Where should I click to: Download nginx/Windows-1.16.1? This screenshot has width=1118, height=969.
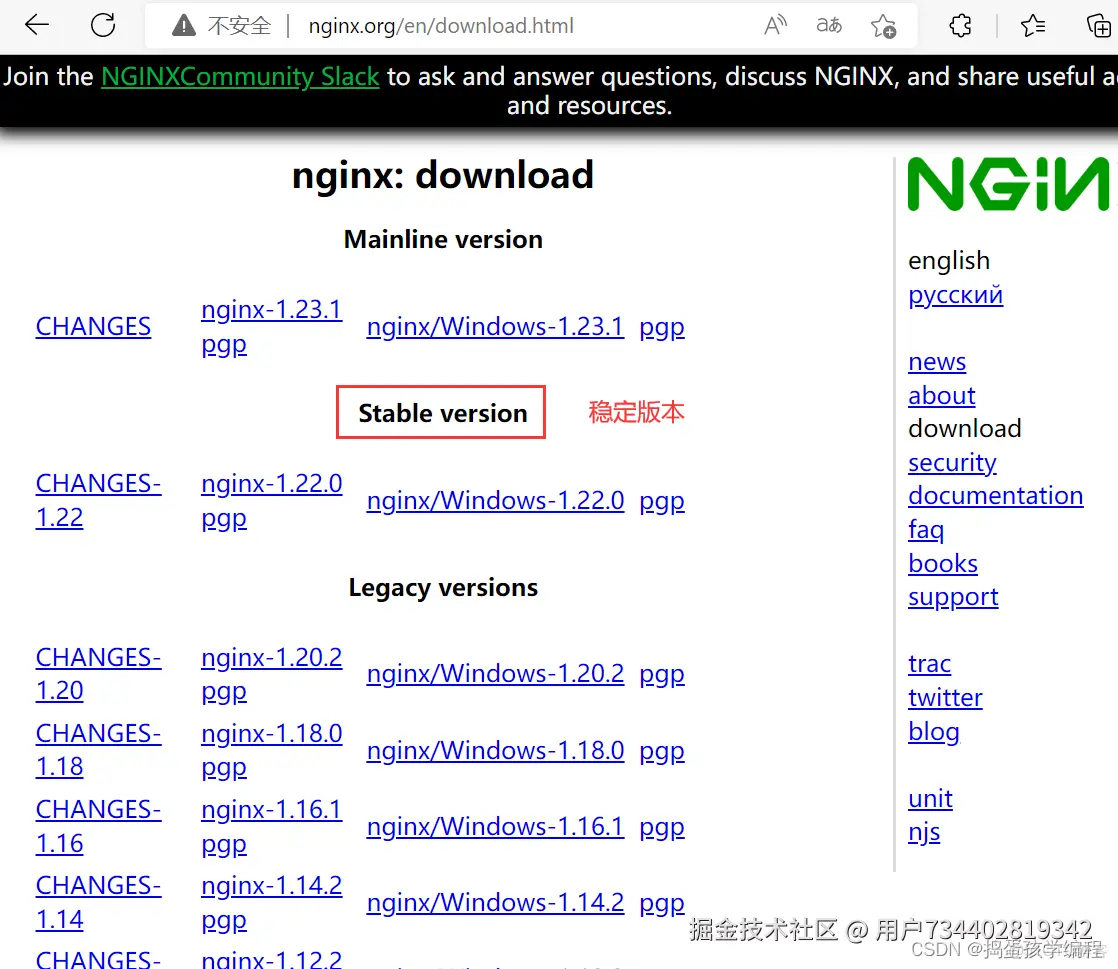496,827
